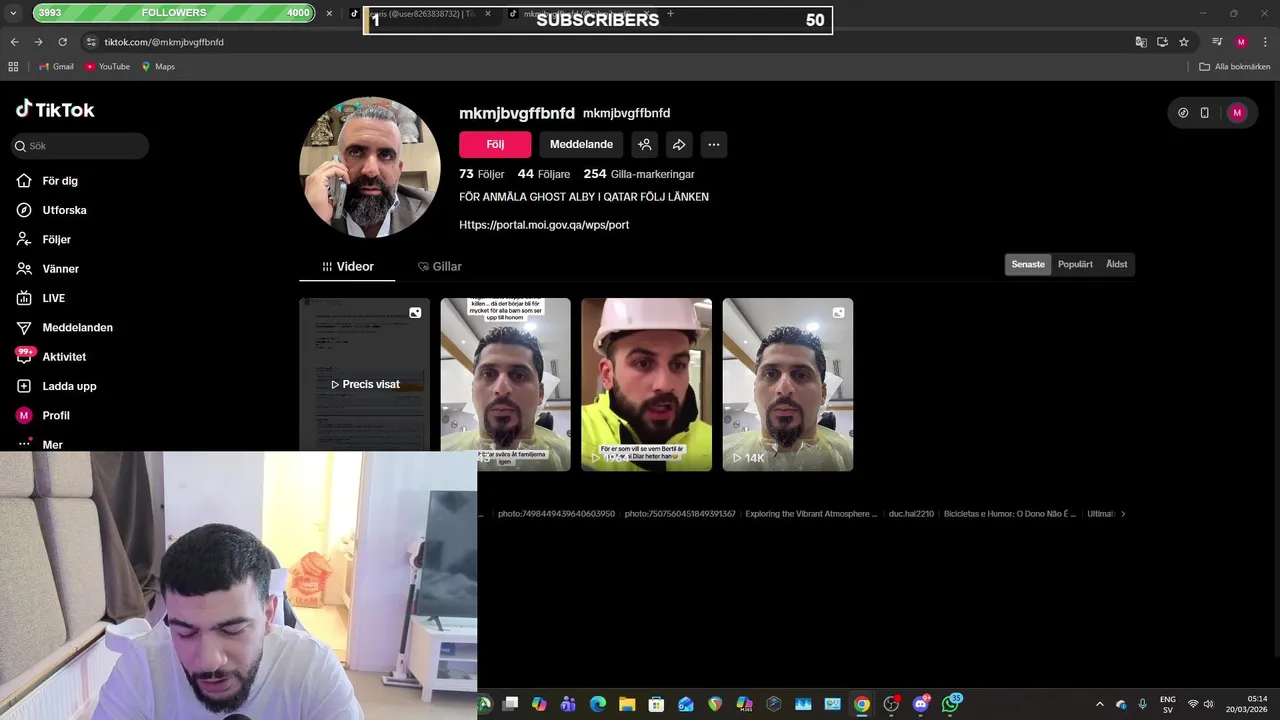Open Microsoft Edge from the taskbar
This screenshot has width=1280, height=720.
pos(598,704)
